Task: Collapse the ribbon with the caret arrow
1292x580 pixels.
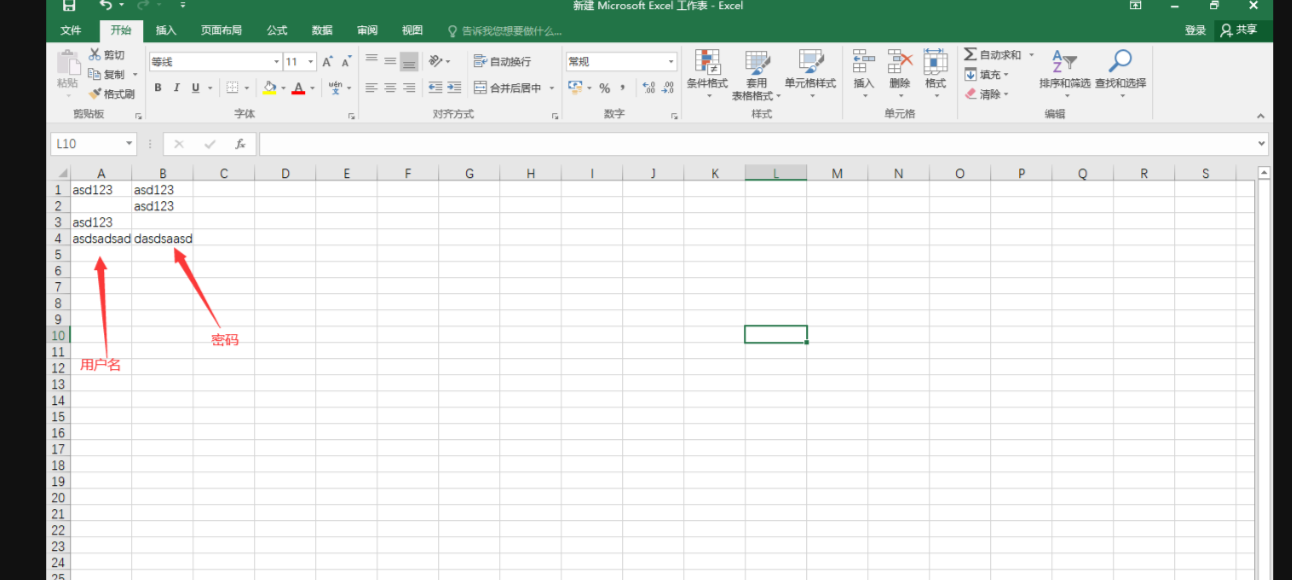Action: click(1262, 115)
